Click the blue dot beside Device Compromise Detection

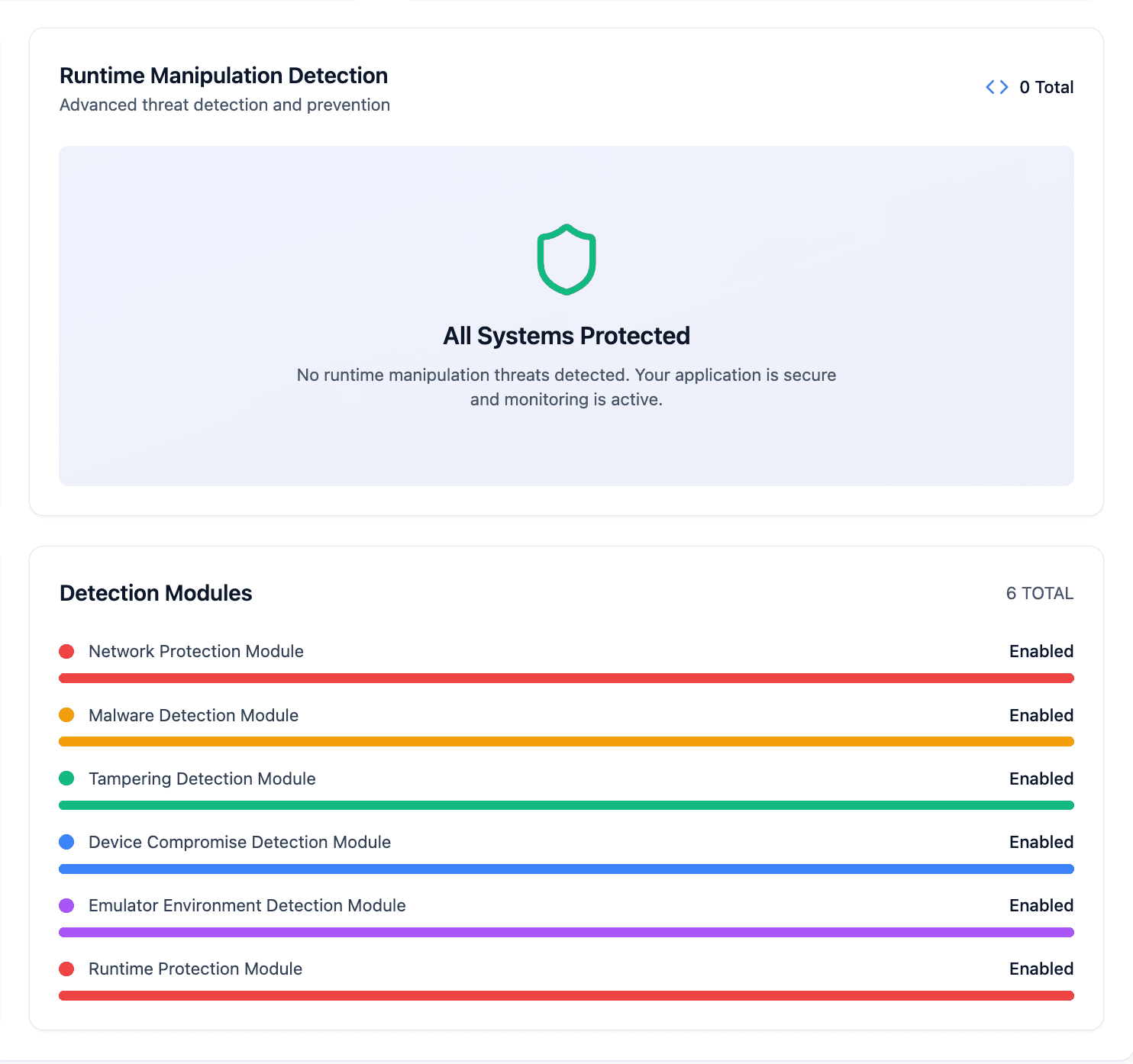coord(66,842)
